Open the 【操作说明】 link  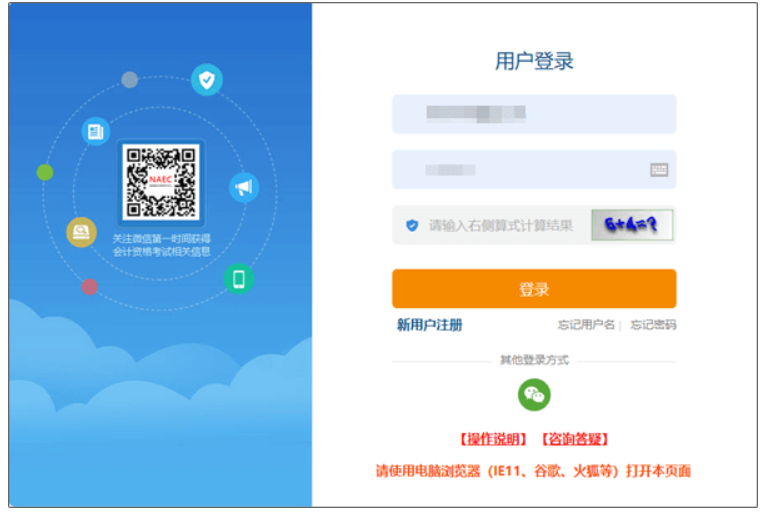(493, 439)
